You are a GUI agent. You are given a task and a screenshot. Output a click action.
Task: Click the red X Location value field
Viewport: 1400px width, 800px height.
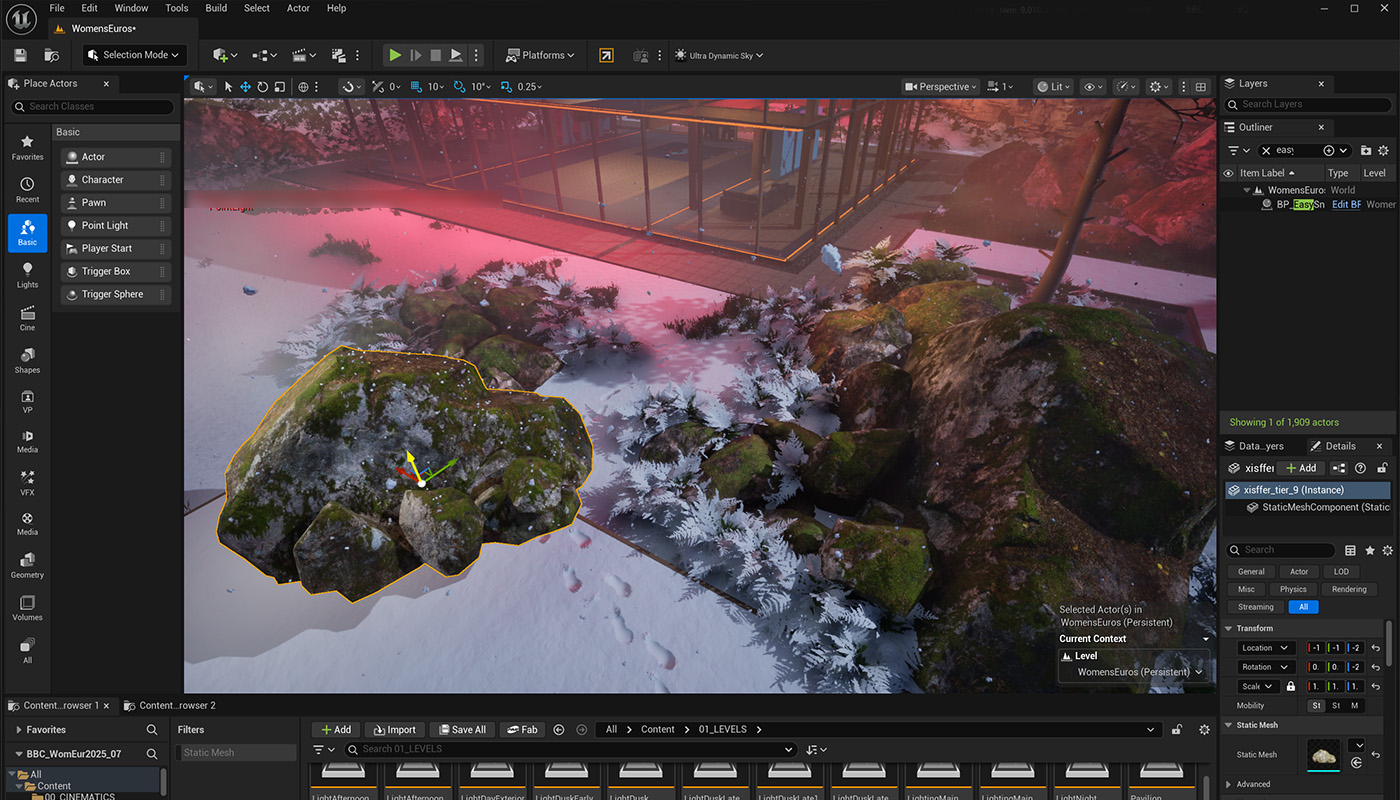tap(1315, 648)
